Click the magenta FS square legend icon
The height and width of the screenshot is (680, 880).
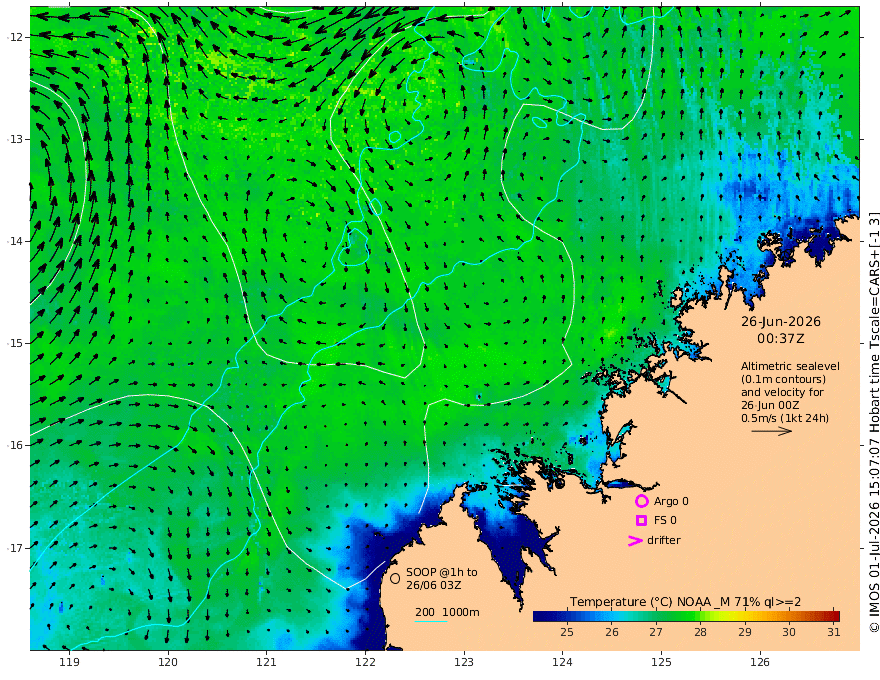pyautogui.click(x=641, y=521)
